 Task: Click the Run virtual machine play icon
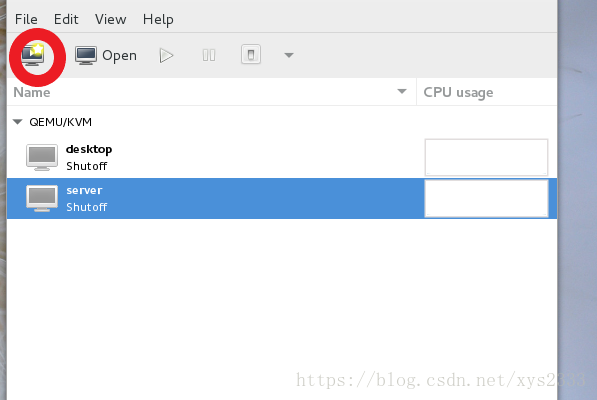[166, 56]
